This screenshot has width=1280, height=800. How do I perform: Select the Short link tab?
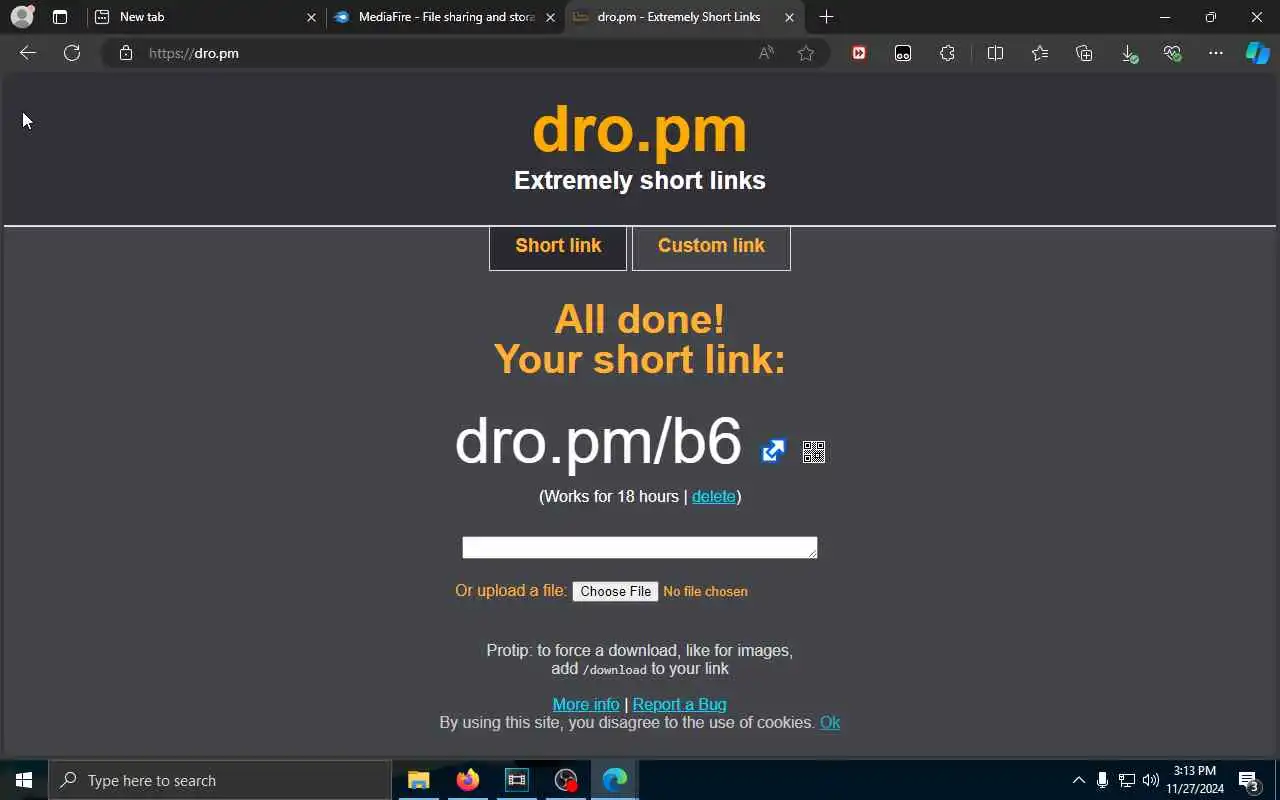coord(558,247)
